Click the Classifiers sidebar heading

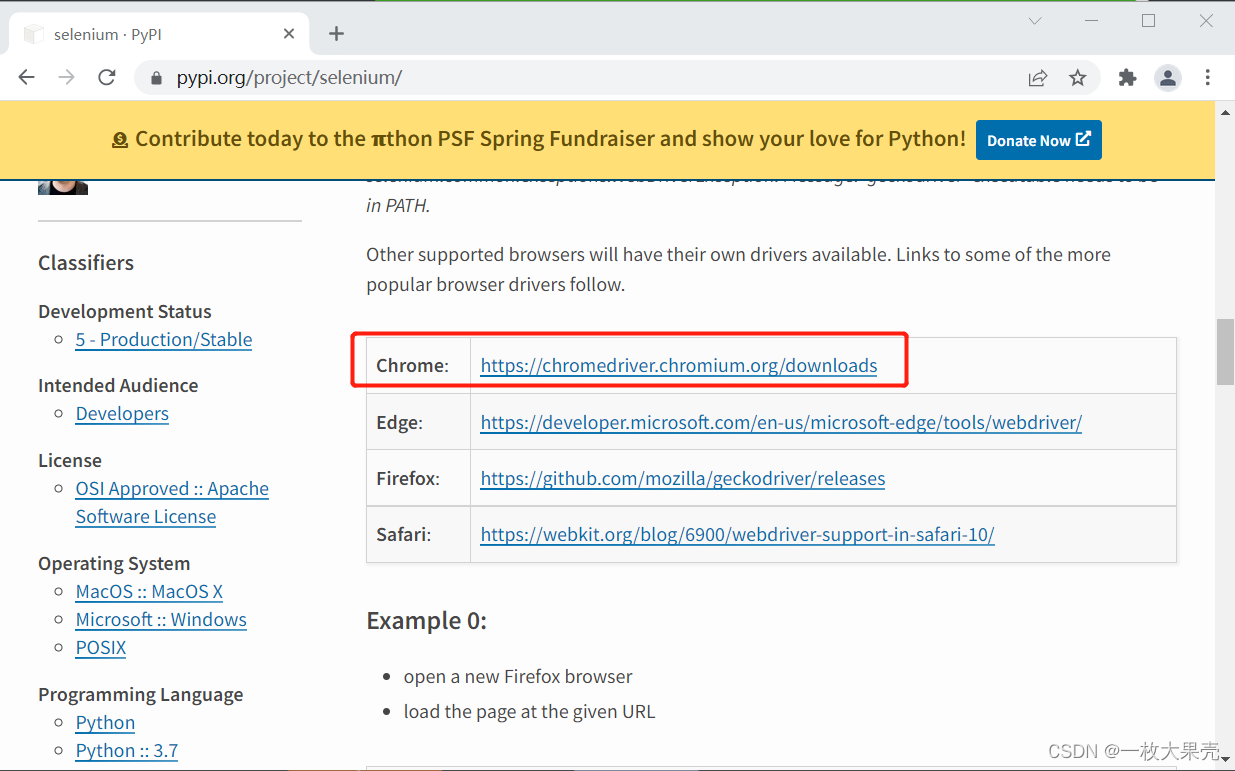(x=86, y=263)
